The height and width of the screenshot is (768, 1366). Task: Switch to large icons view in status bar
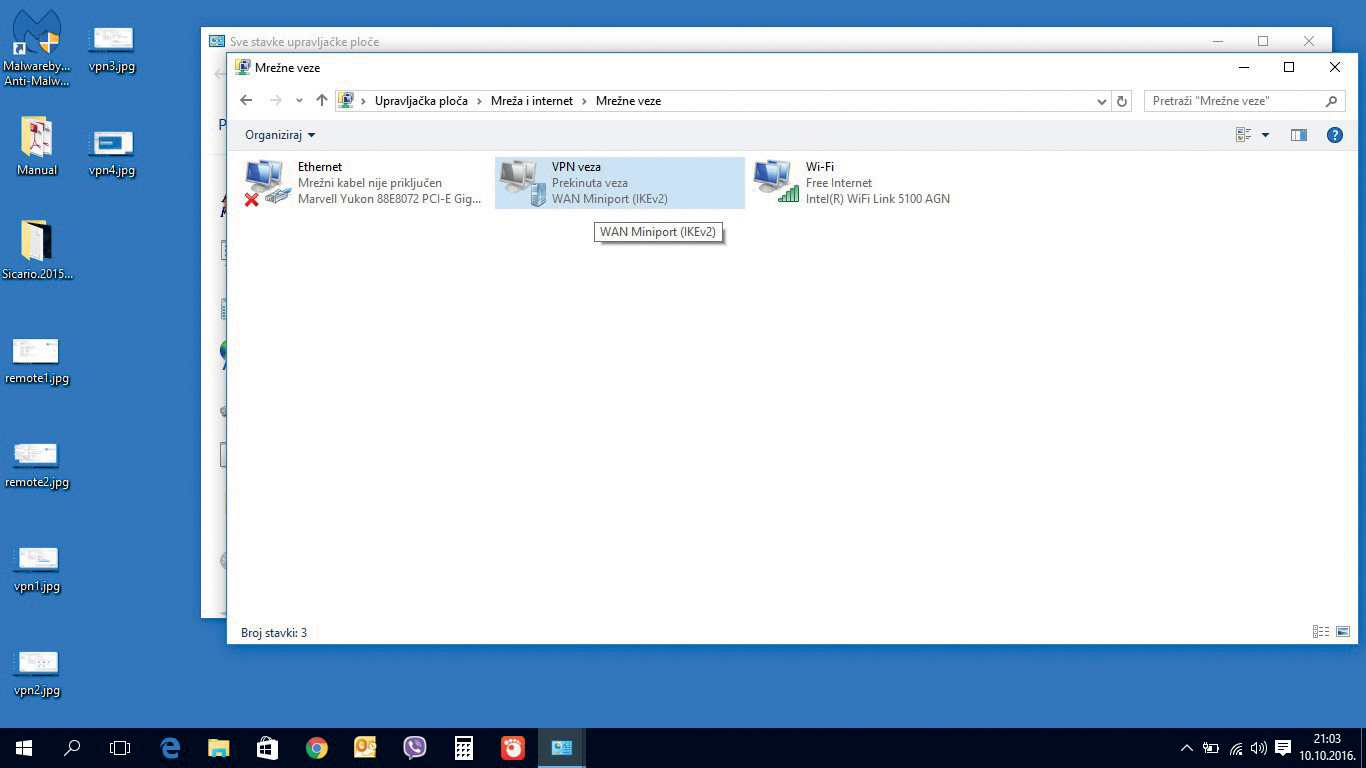click(1343, 632)
